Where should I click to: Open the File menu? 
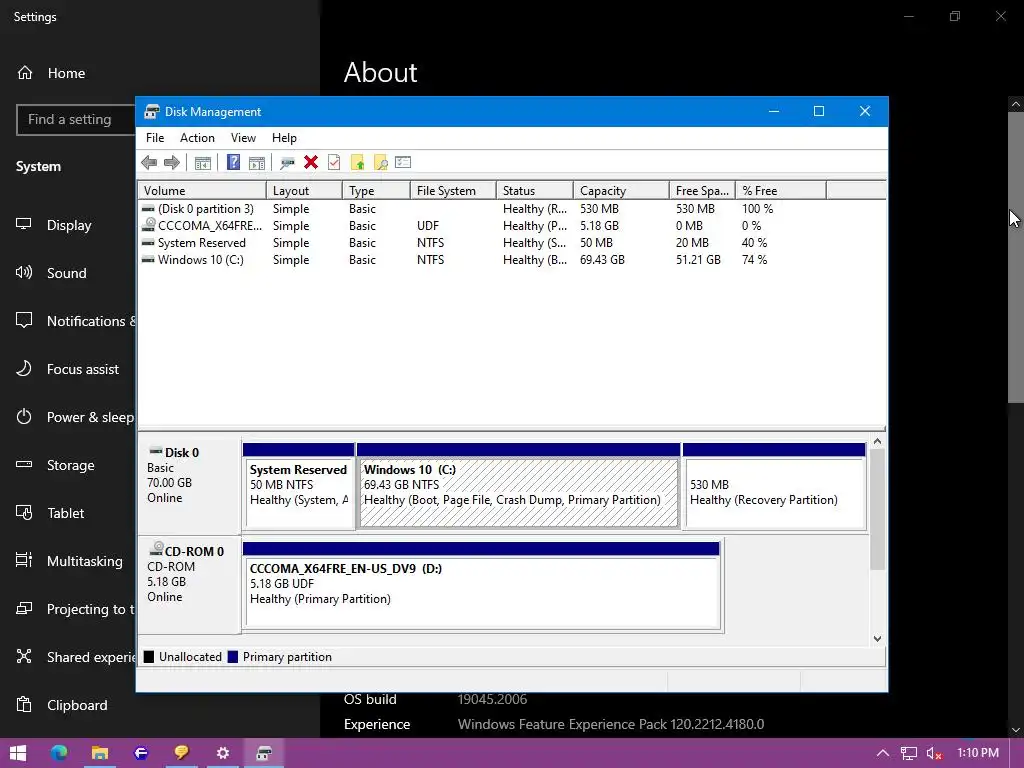tap(155, 138)
